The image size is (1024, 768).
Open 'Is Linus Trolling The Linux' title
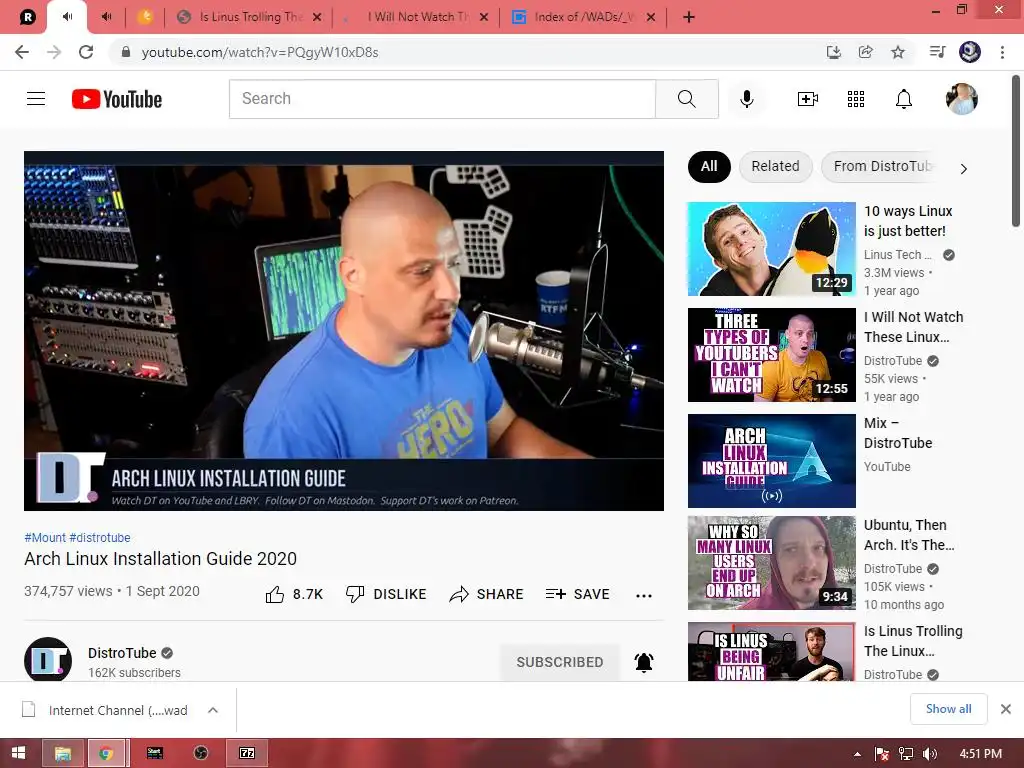pos(913,641)
